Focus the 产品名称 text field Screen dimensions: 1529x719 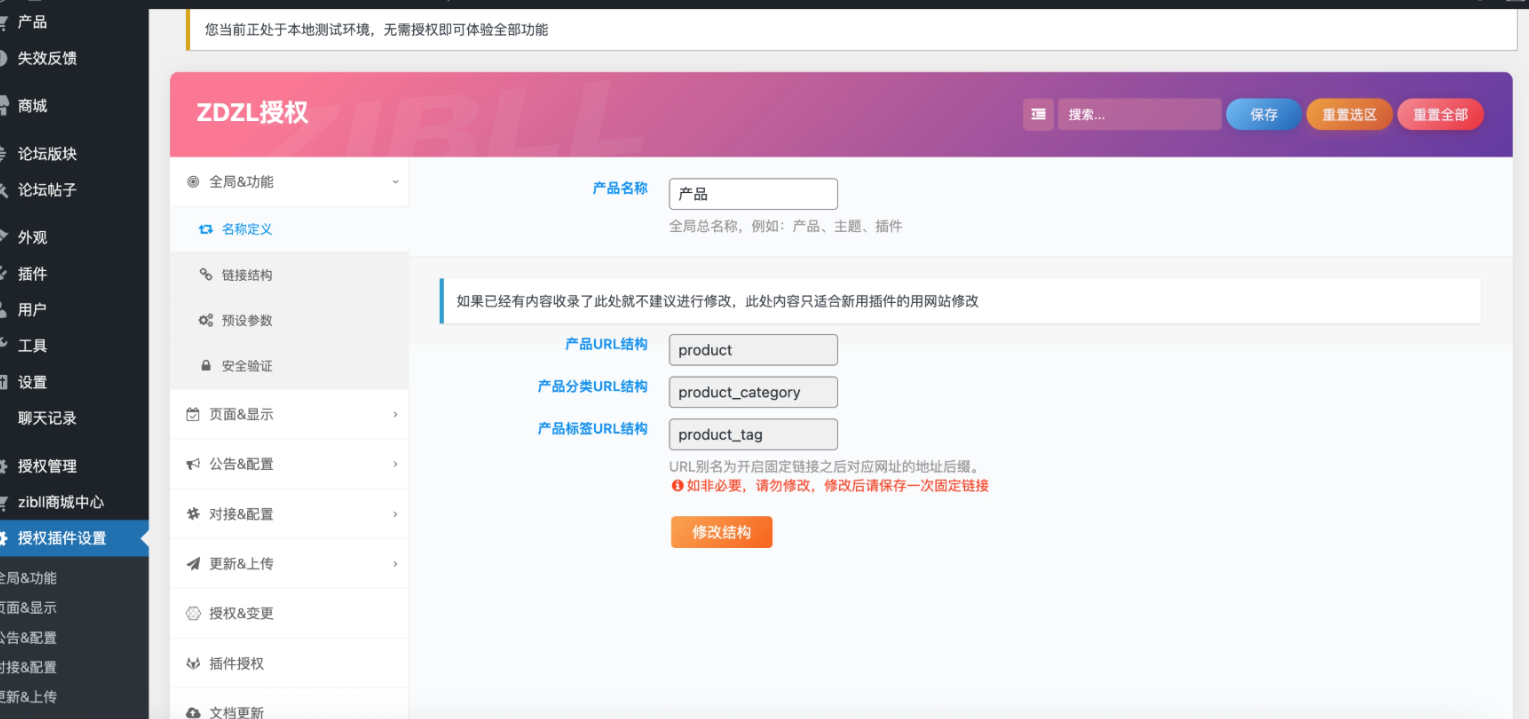pos(753,194)
